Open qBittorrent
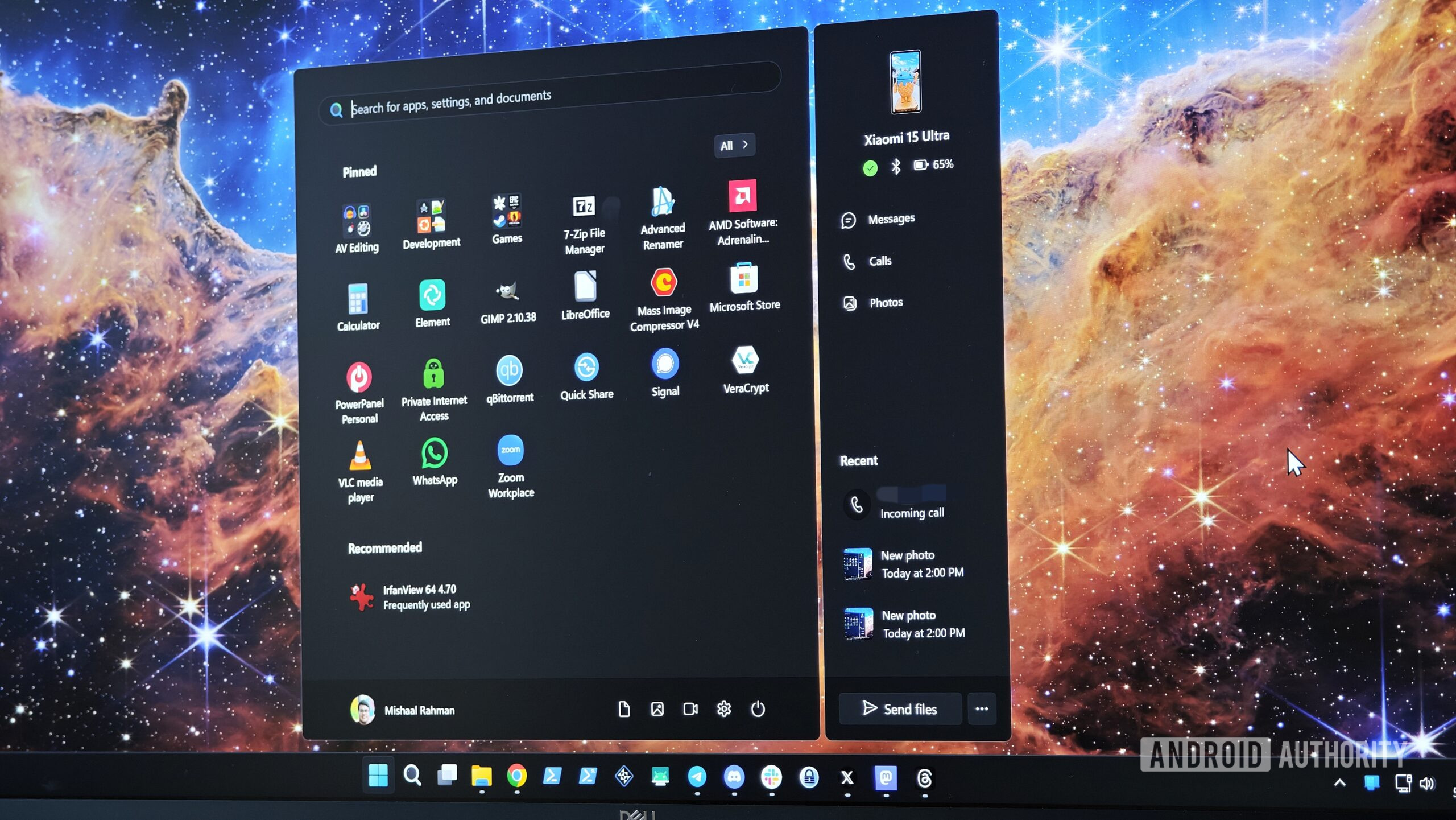The image size is (1456, 820). pos(509,371)
